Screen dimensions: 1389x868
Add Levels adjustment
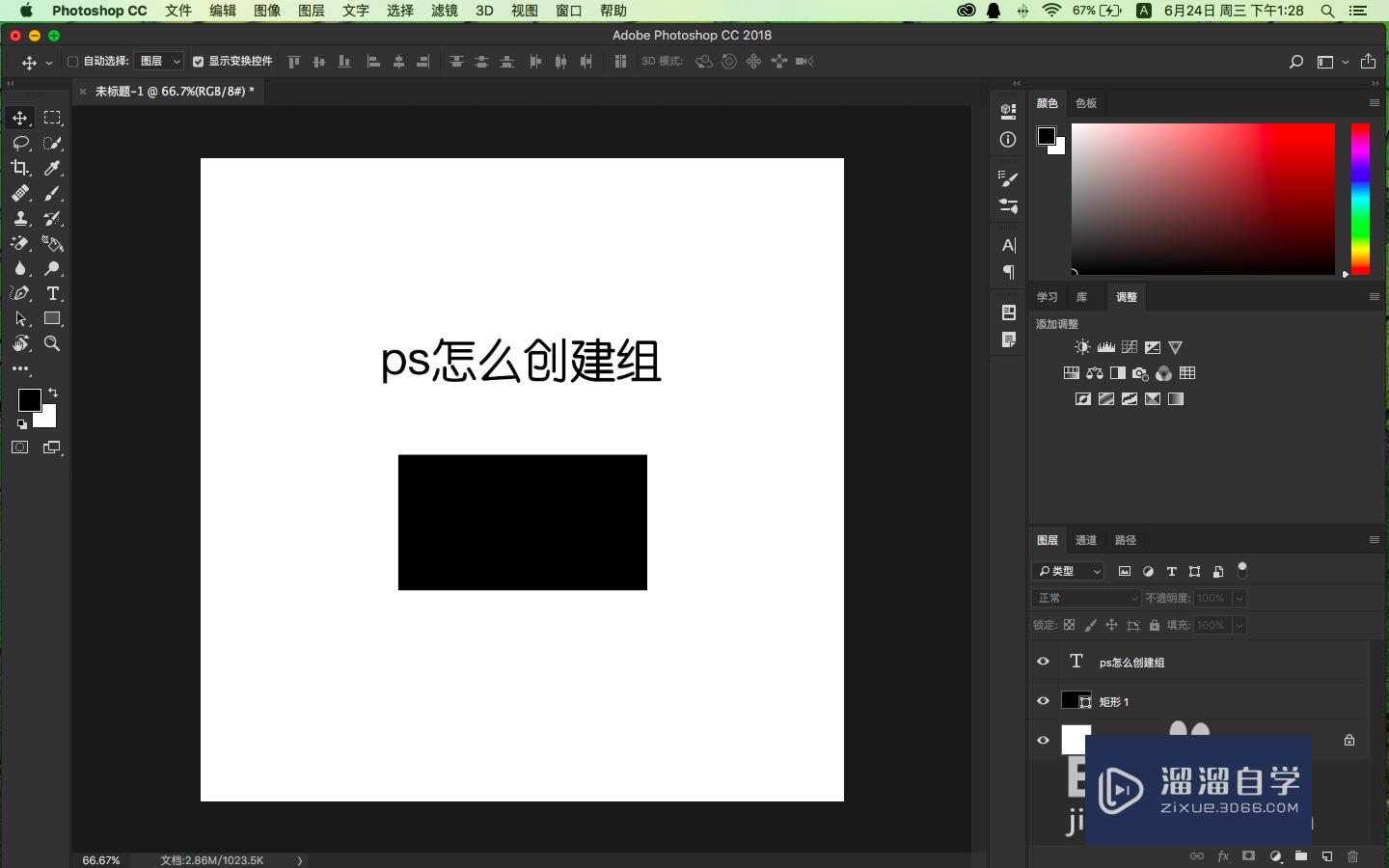pos(1106,347)
